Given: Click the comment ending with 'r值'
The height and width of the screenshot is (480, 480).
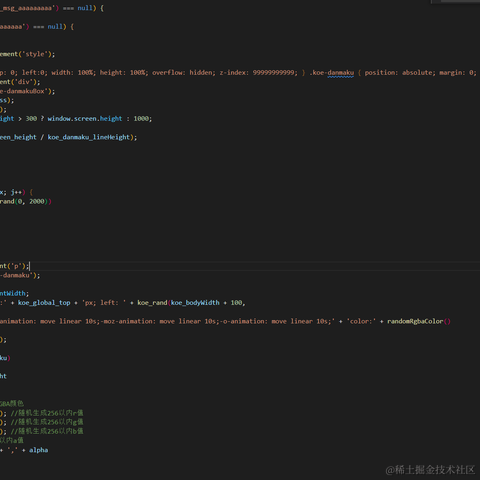Looking at the screenshot, I should pyautogui.click(x=47, y=413).
